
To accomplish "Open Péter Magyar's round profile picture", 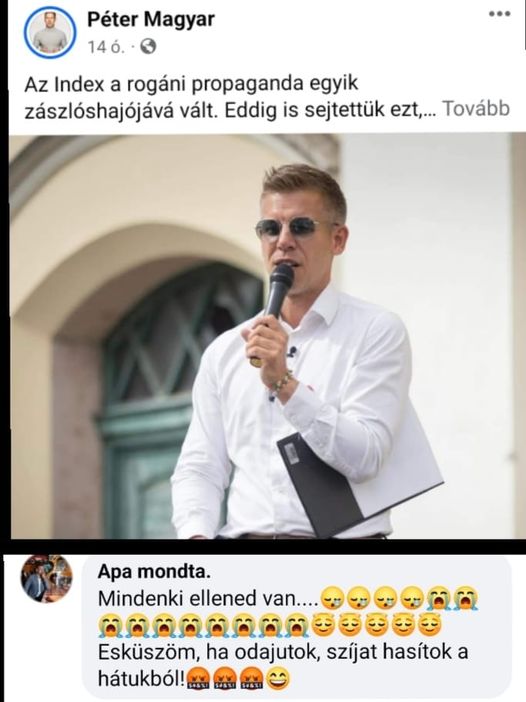I will [x=50, y=31].
